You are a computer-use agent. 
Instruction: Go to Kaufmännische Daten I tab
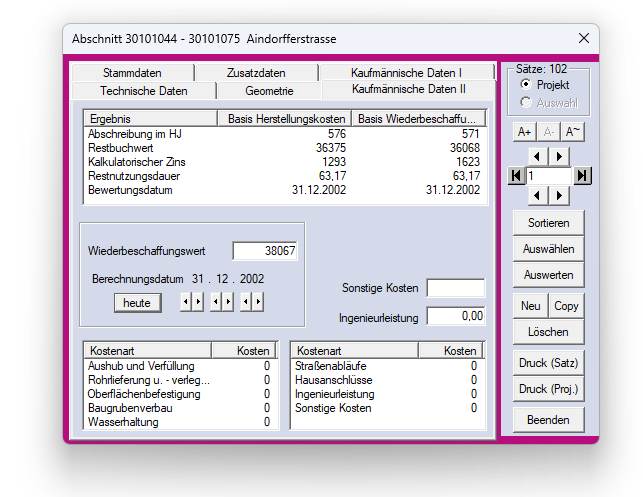pyautogui.click(x=406, y=73)
